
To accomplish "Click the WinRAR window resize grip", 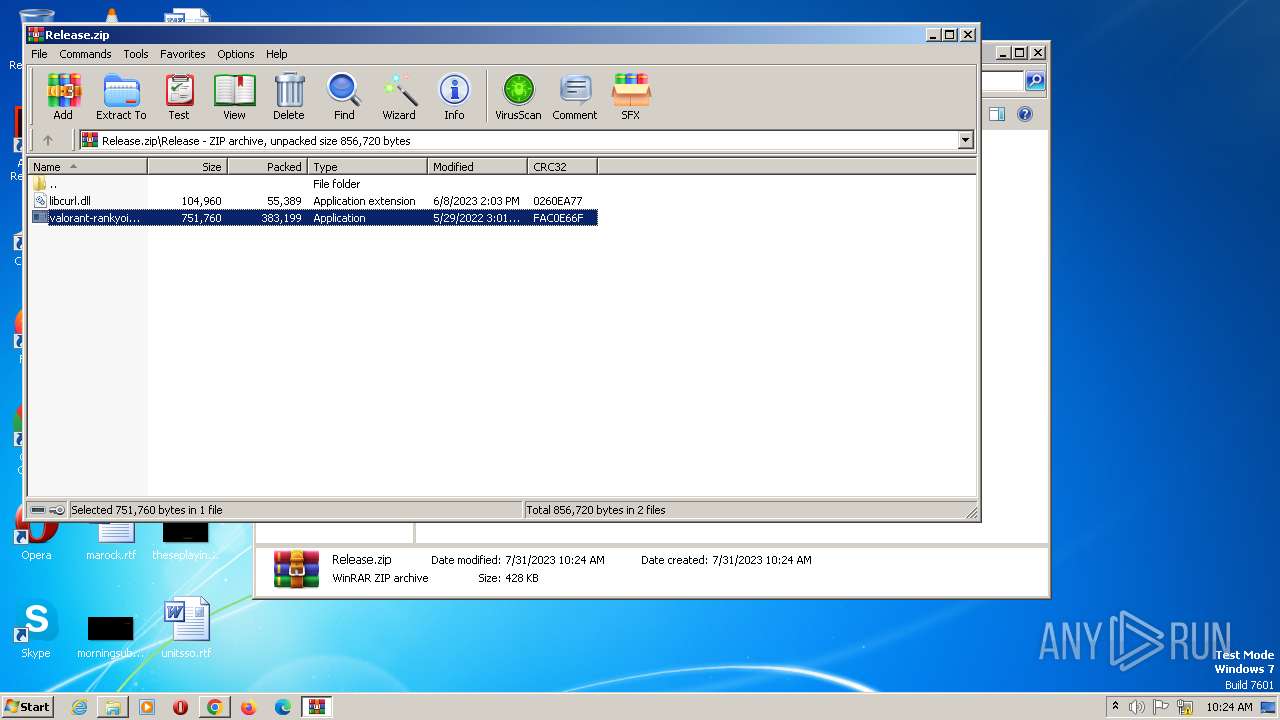I will (x=971, y=512).
